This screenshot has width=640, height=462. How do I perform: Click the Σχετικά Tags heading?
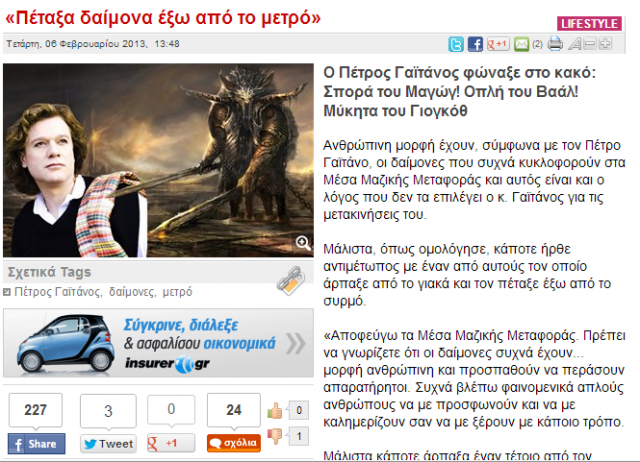[49, 272]
